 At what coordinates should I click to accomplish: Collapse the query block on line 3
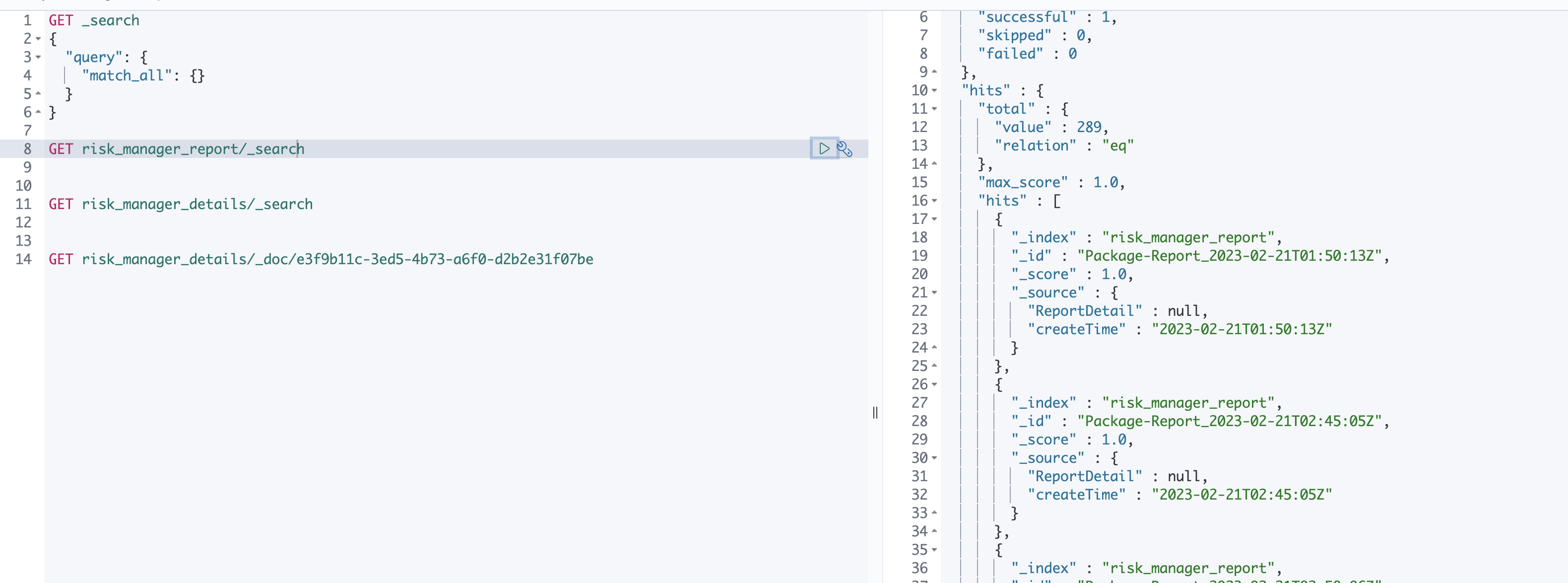(38, 57)
